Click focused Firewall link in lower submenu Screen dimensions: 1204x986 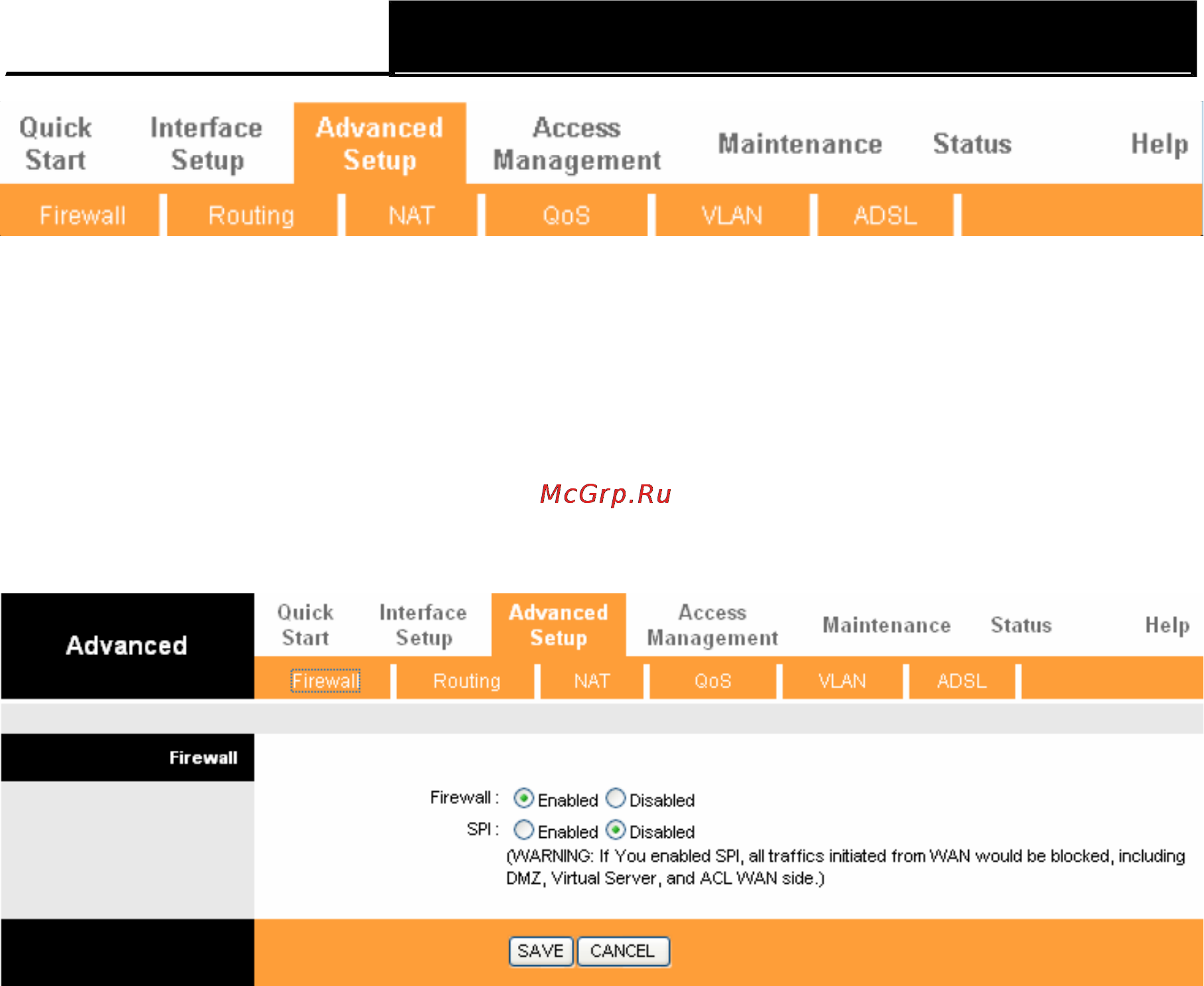(325, 680)
